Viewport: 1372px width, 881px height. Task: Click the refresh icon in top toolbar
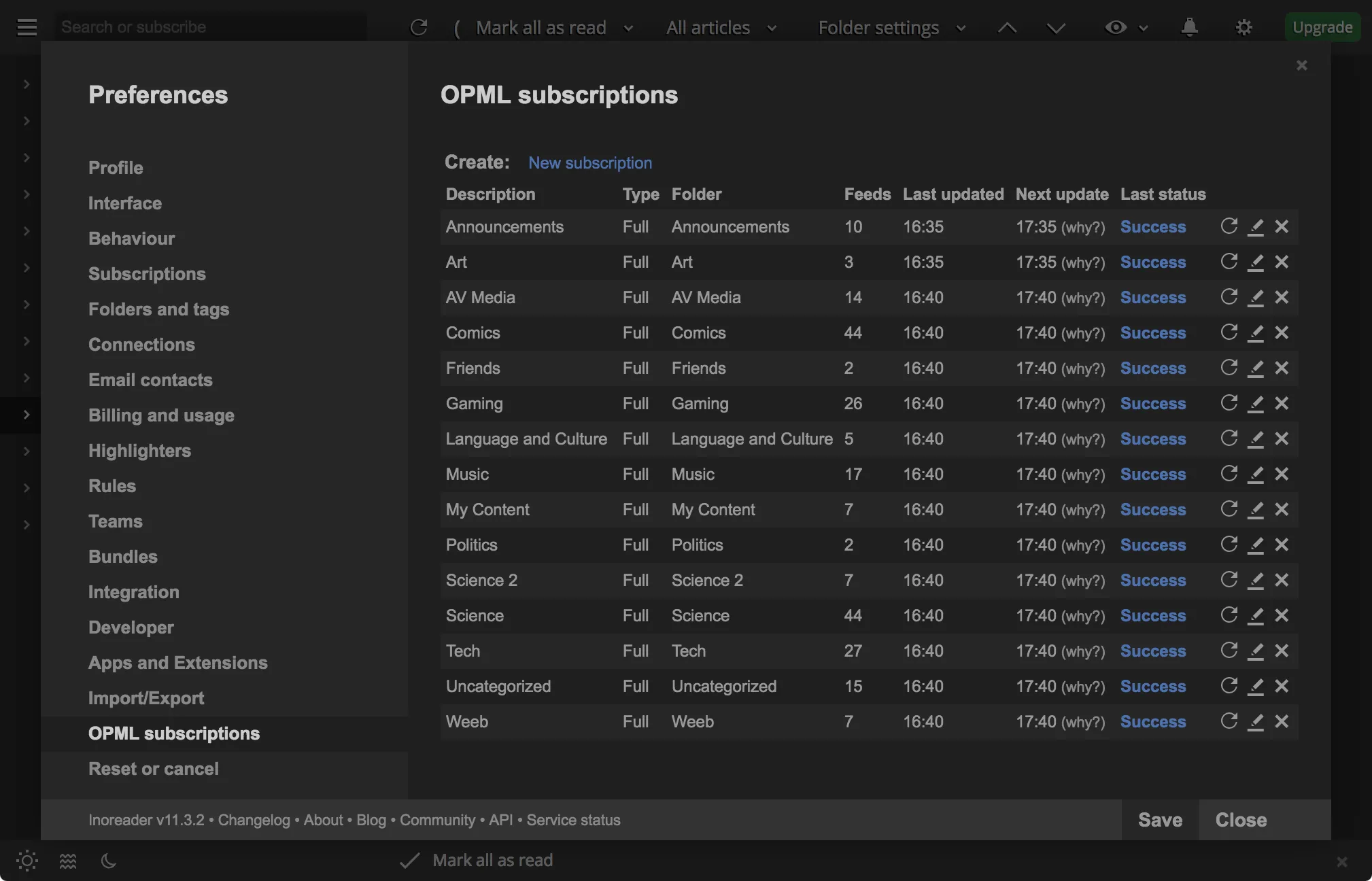pyautogui.click(x=419, y=27)
